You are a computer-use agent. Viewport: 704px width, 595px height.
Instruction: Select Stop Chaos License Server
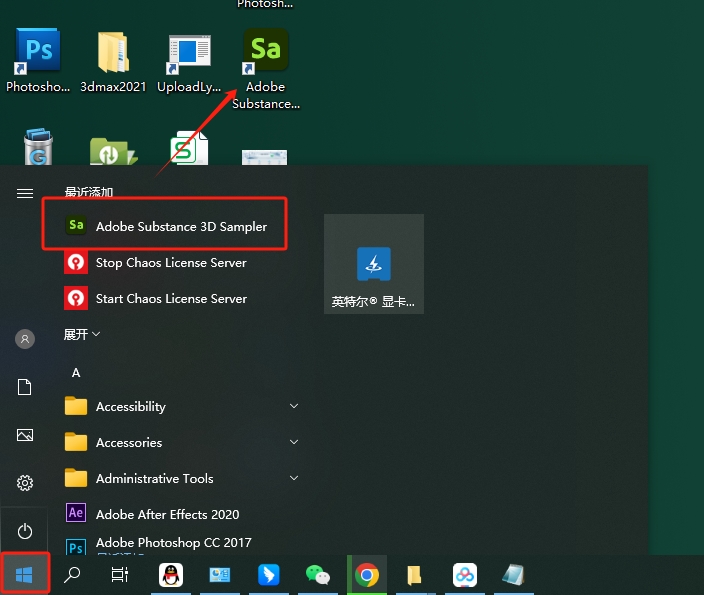[x=179, y=262]
